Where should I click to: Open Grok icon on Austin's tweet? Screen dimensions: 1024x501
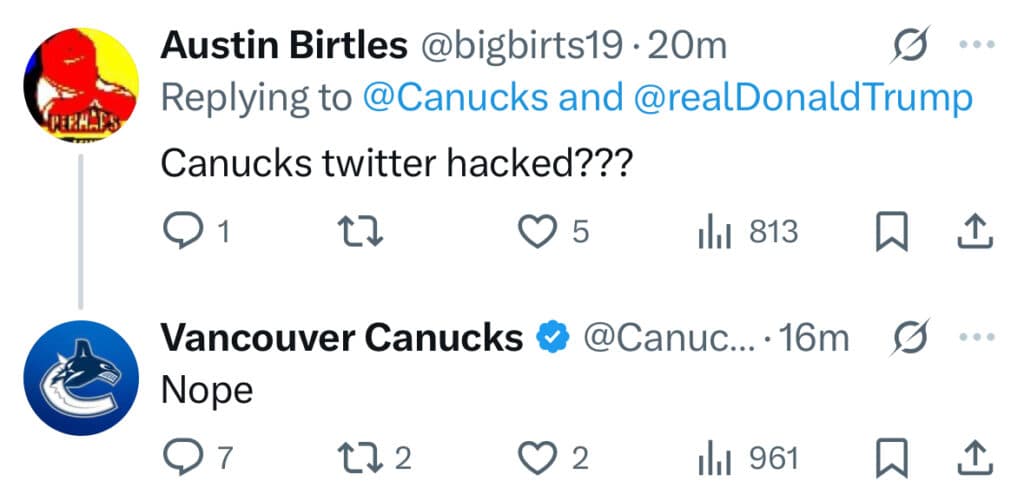pos(912,45)
